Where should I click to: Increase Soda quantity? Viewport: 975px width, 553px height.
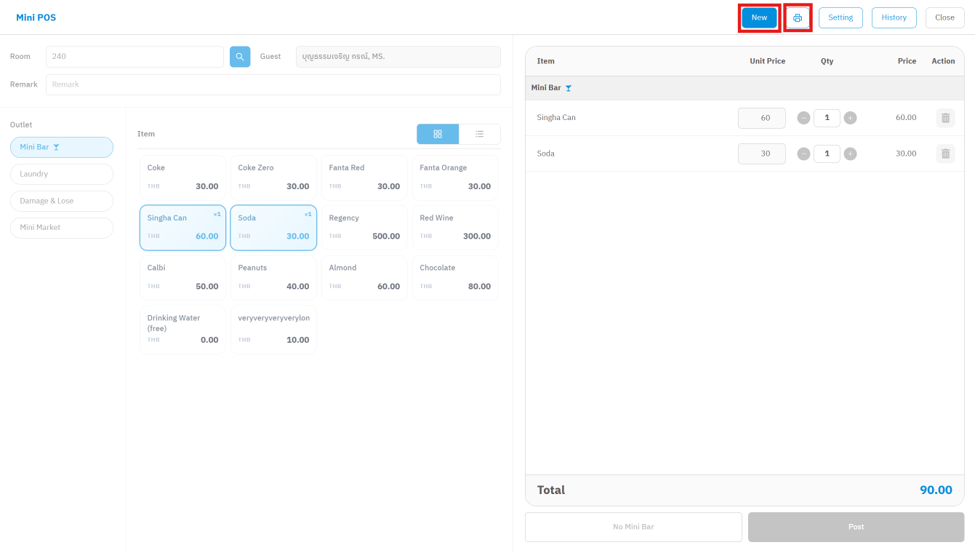pos(850,154)
